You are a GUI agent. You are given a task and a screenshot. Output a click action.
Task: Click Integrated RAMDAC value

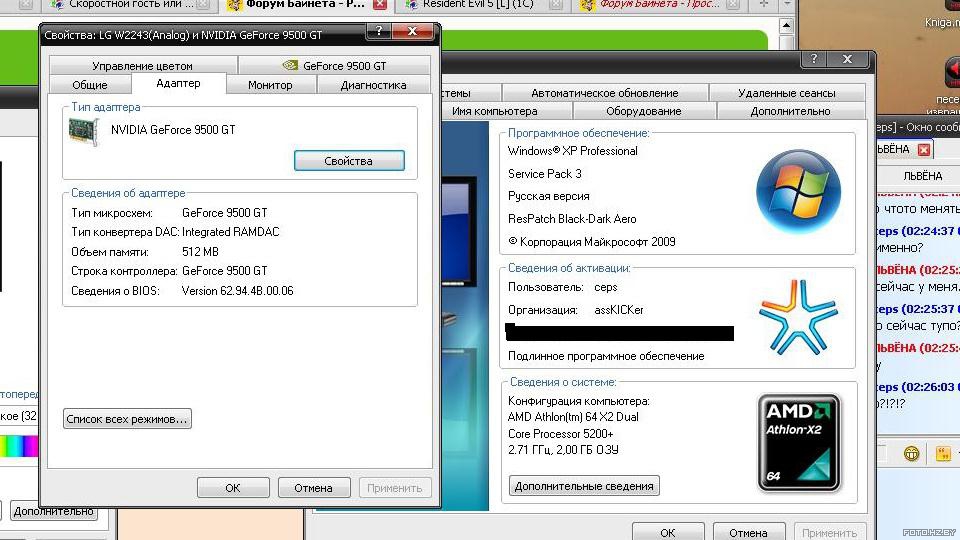pos(231,232)
